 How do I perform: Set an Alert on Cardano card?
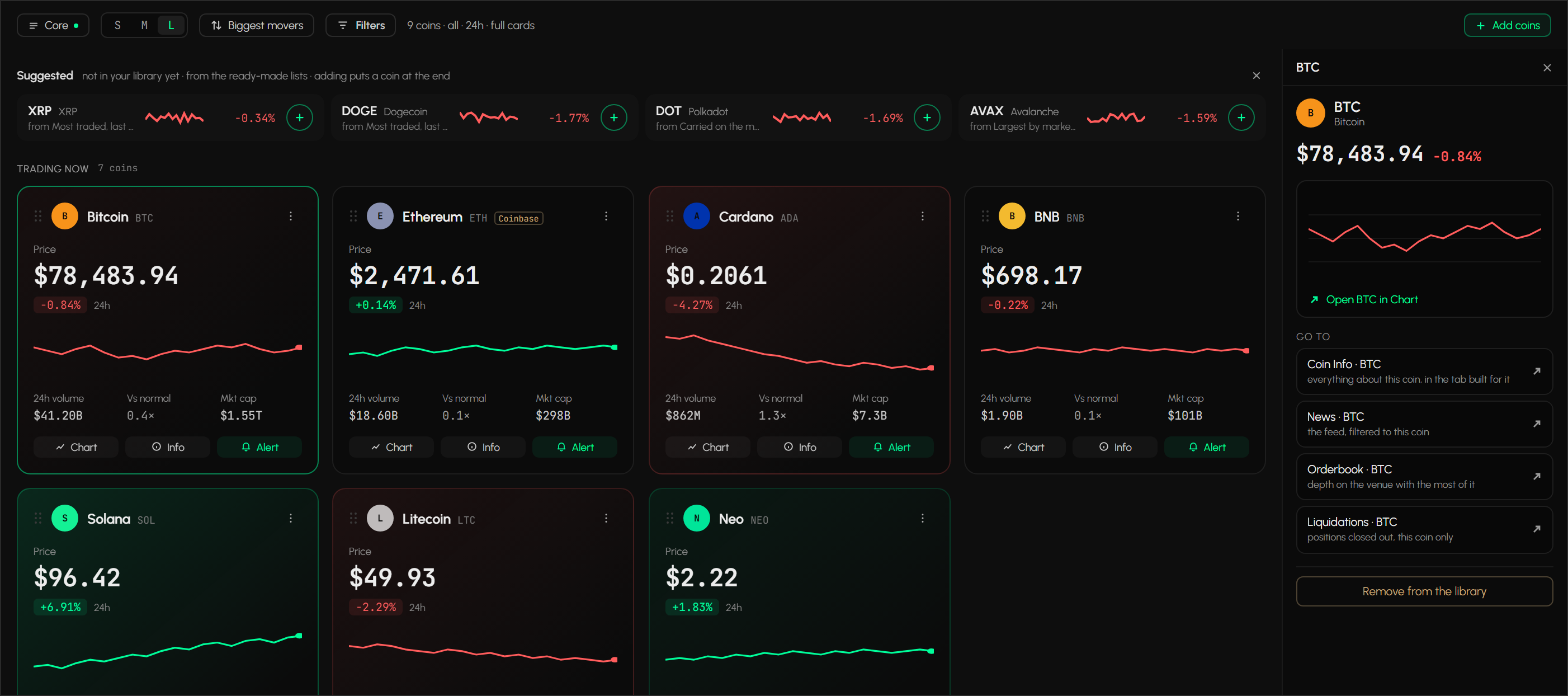[891, 447]
